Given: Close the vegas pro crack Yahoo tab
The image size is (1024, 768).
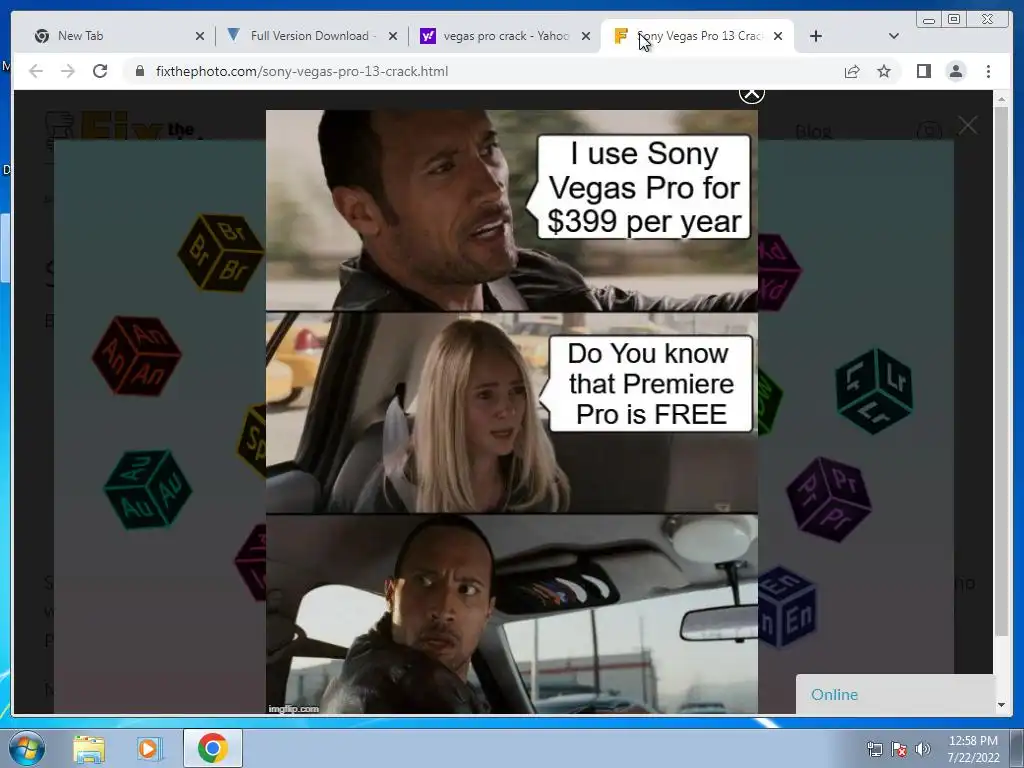Looking at the screenshot, I should click(586, 37).
